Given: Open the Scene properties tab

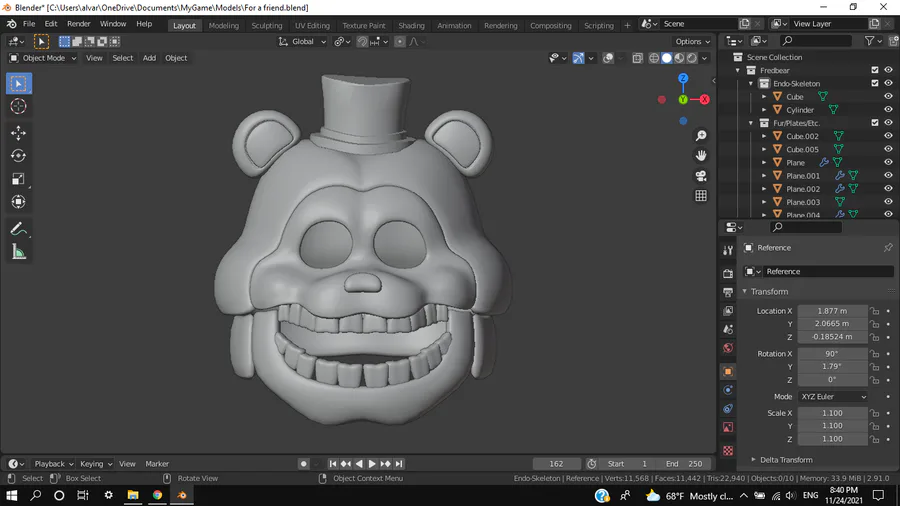Looking at the screenshot, I should click(x=728, y=329).
